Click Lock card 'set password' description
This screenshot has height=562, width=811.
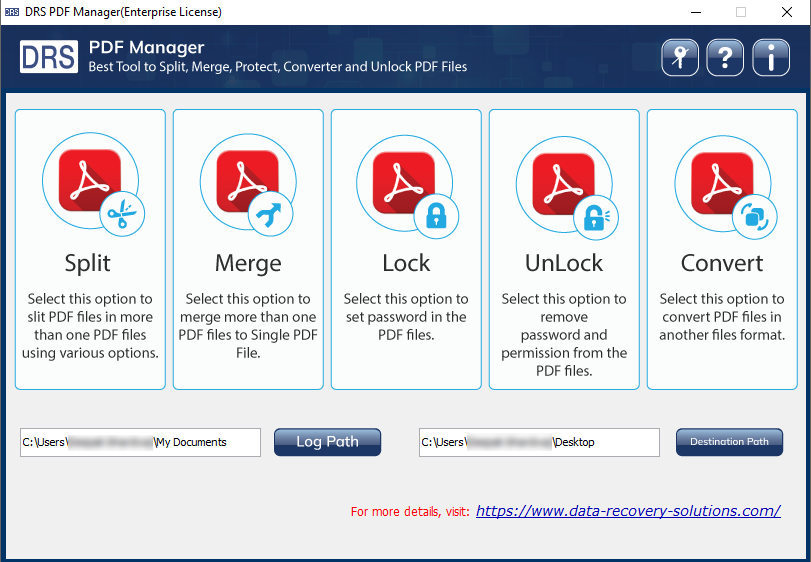click(x=406, y=317)
